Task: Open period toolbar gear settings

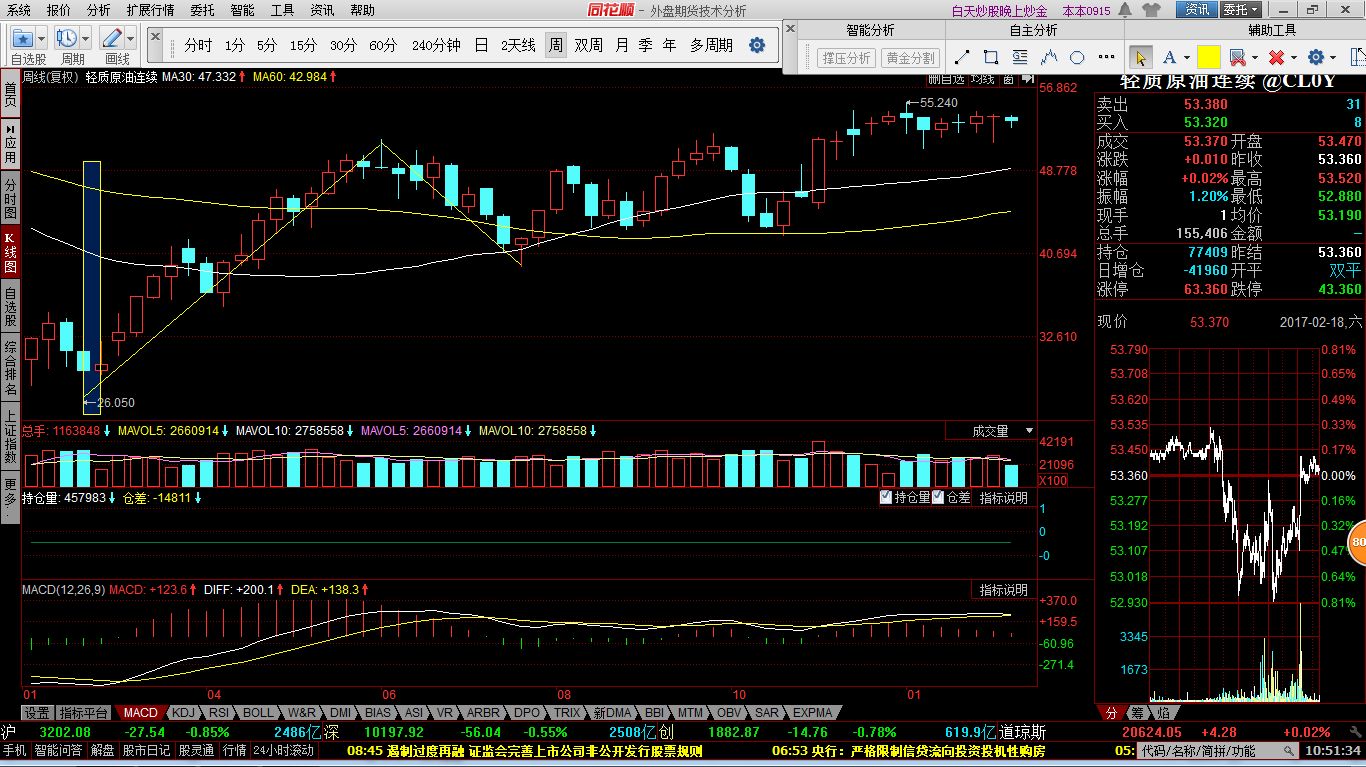Action: click(757, 45)
